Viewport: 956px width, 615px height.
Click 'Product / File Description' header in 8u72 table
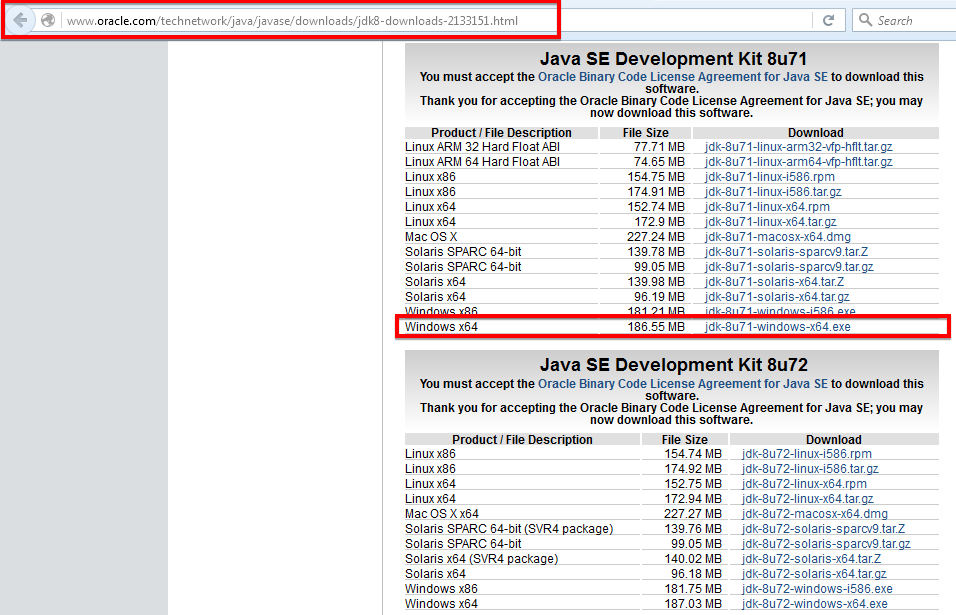(x=522, y=440)
